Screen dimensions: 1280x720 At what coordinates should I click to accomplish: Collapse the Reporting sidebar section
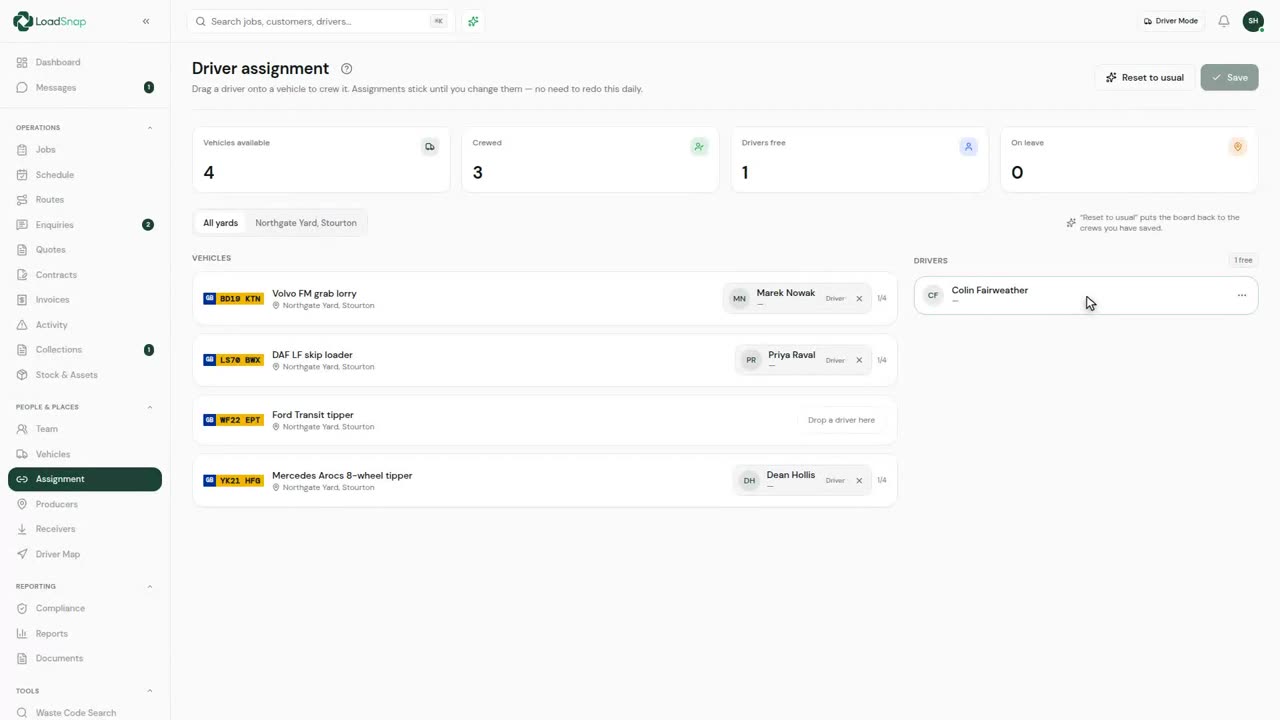click(x=150, y=586)
